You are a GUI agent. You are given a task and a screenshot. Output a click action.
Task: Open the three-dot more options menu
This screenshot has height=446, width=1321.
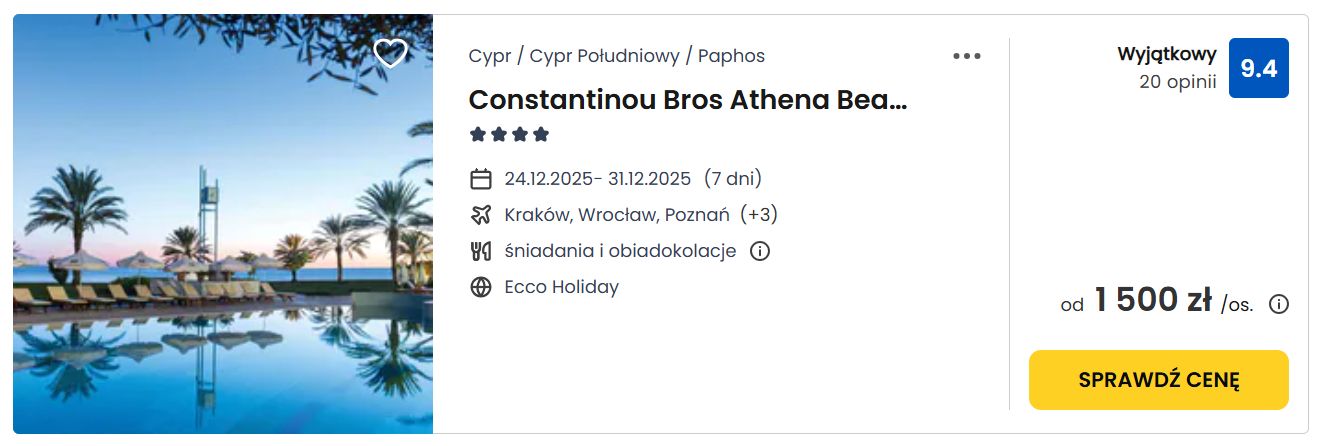[967, 56]
